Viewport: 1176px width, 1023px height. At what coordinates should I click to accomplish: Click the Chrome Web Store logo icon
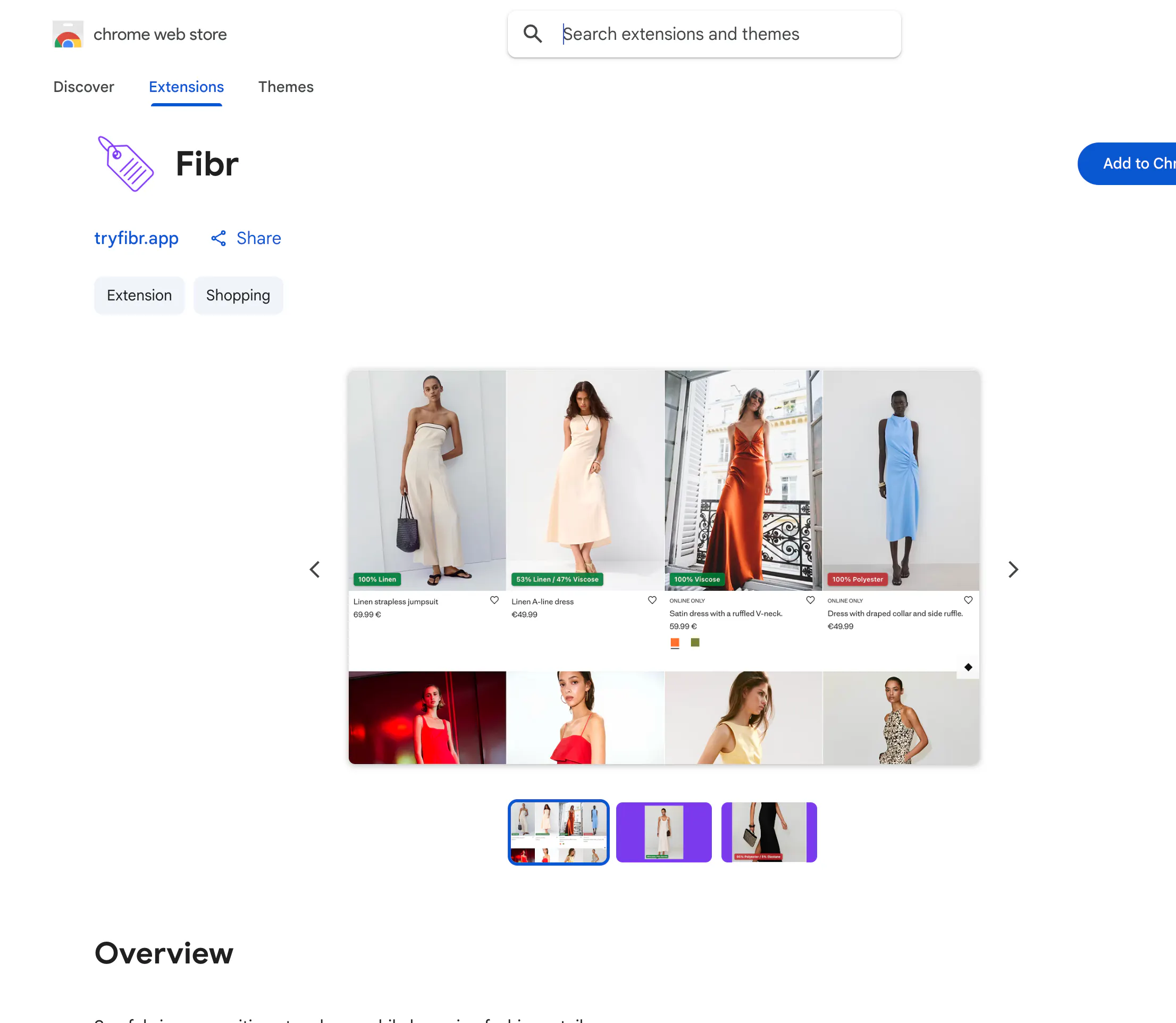tap(68, 34)
